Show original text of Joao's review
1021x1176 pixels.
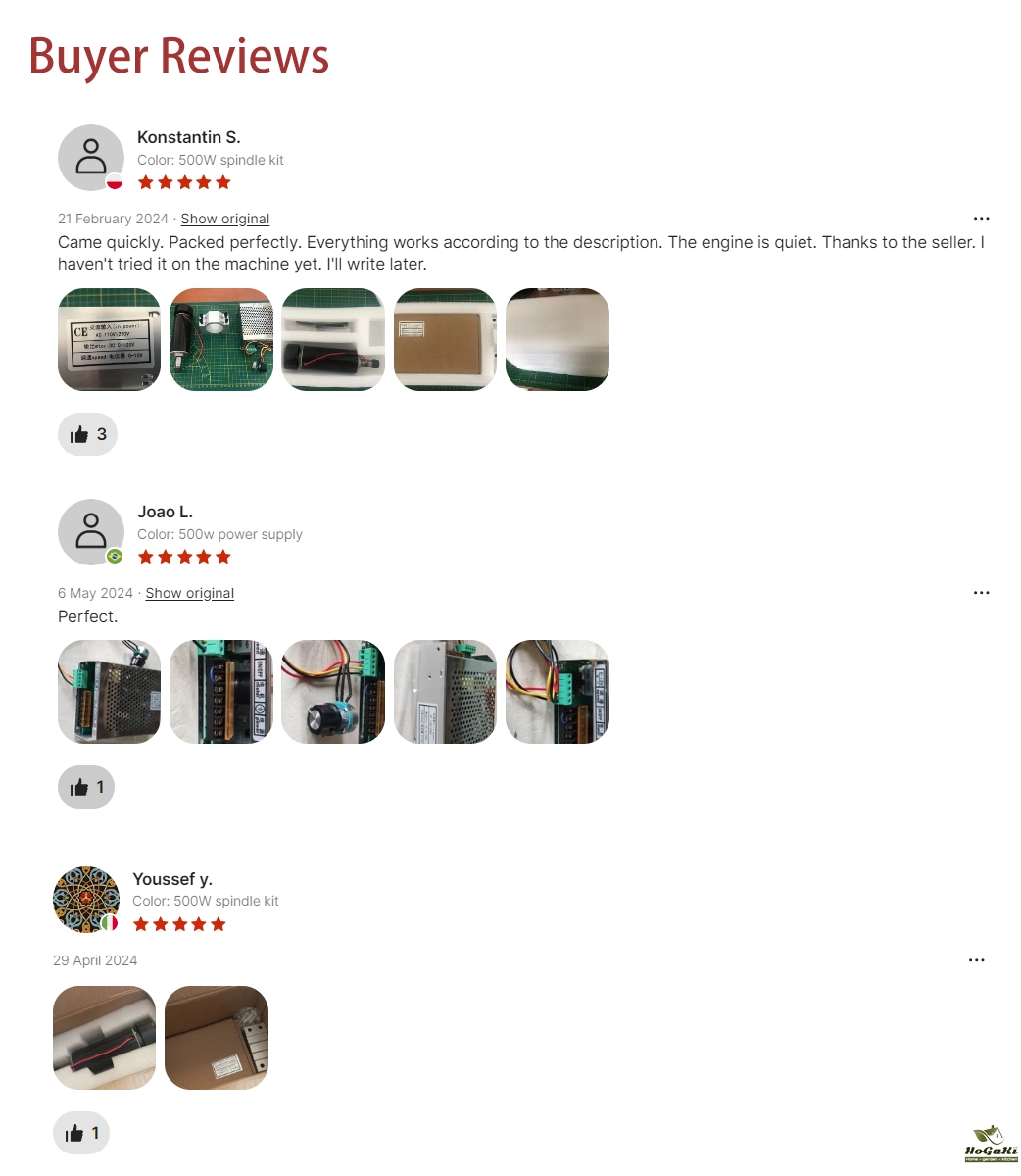(190, 593)
